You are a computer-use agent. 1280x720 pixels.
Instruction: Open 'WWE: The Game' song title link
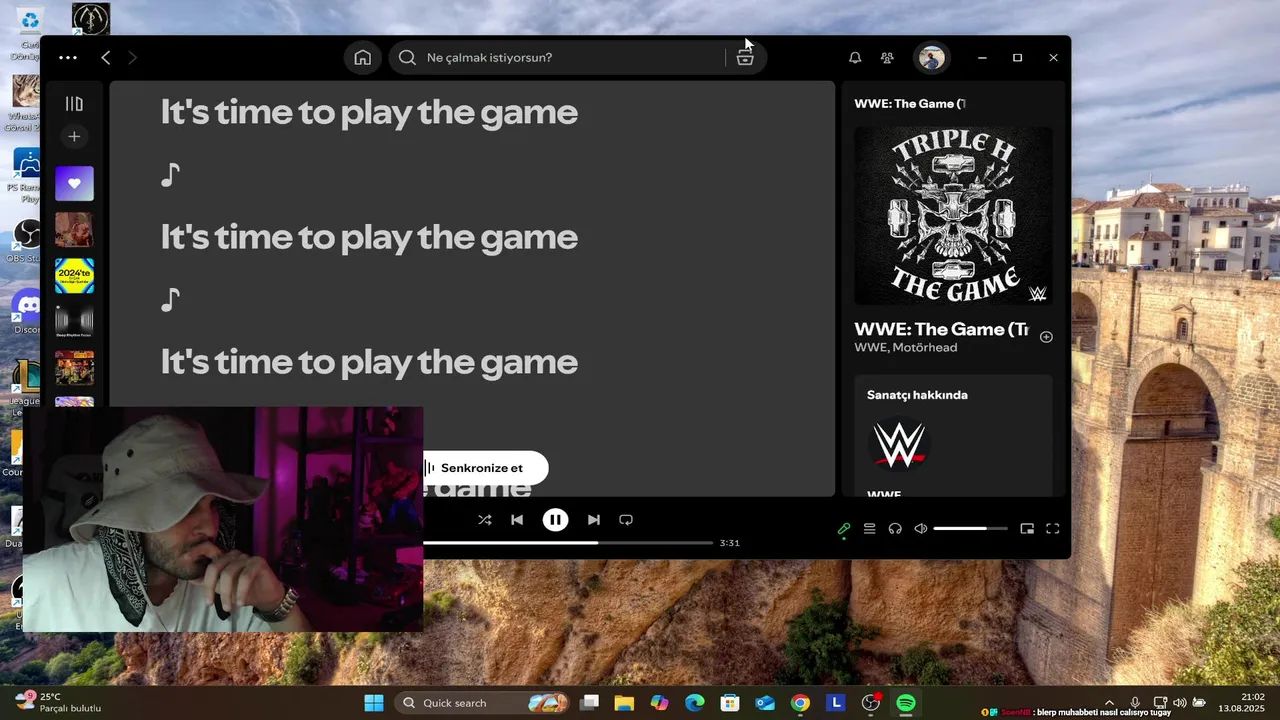click(x=941, y=329)
